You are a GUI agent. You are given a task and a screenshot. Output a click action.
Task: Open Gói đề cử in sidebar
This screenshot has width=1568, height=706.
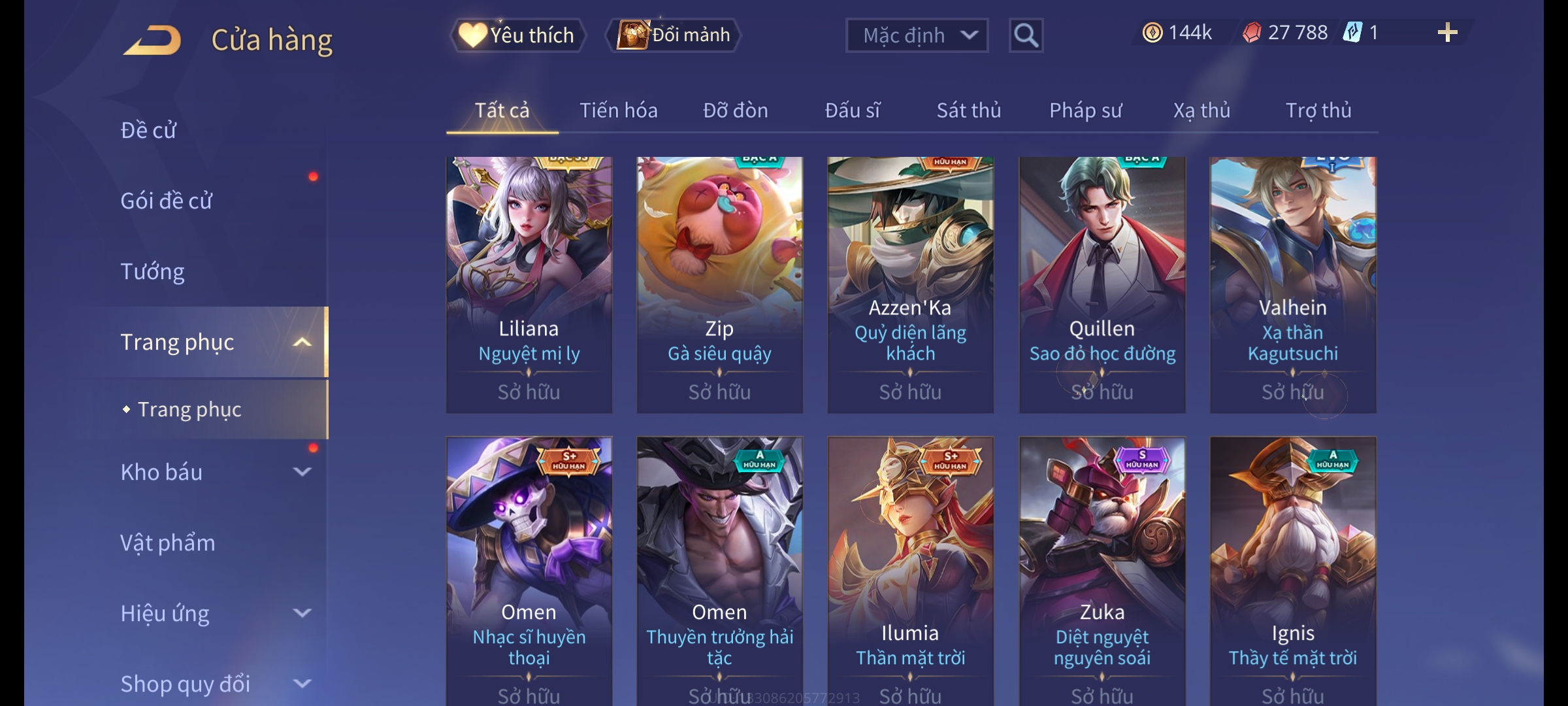pyautogui.click(x=166, y=201)
